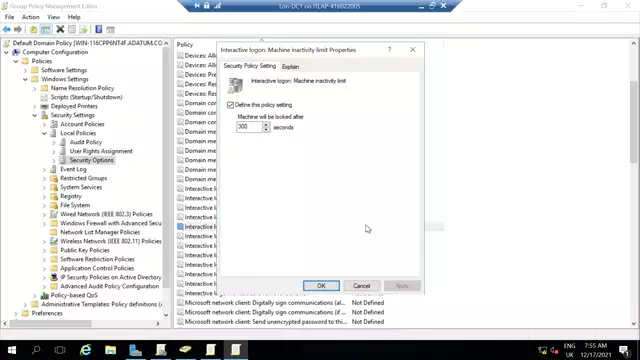This screenshot has width=640, height=360.
Task: Increase the inactivity seconds with up arrow
Action: (x=266, y=124)
